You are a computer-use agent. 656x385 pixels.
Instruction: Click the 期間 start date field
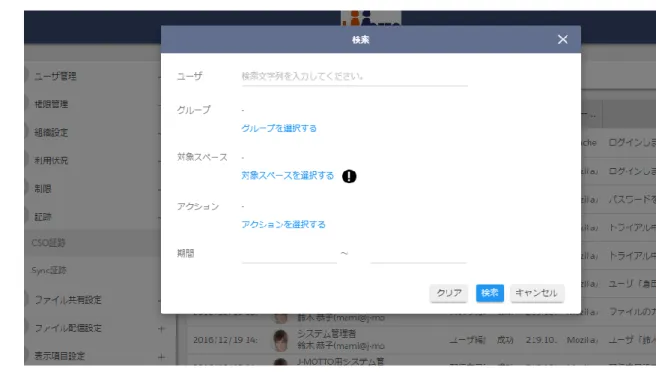[289, 254]
